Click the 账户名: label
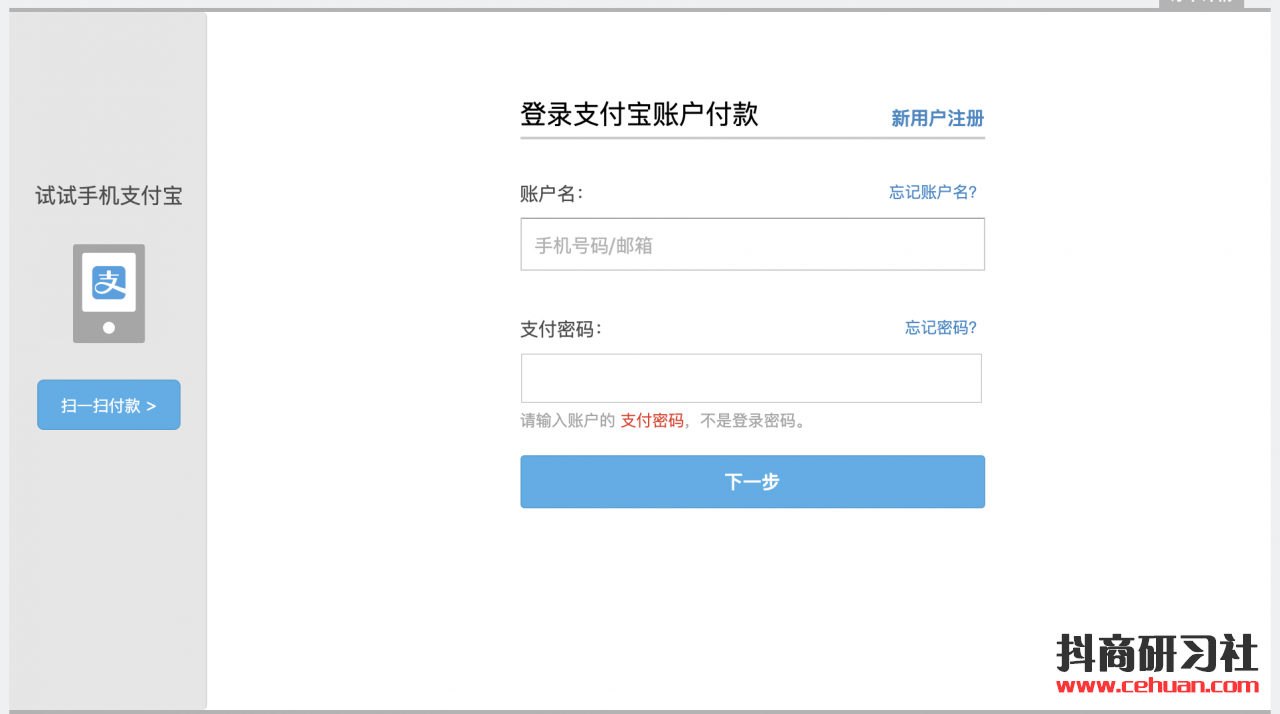The width and height of the screenshot is (1280, 714). pyautogui.click(x=551, y=194)
